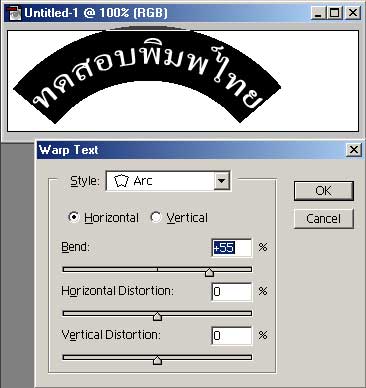Click the Vertical Distortion value field
This screenshot has width=366, height=388.
pyautogui.click(x=232, y=335)
